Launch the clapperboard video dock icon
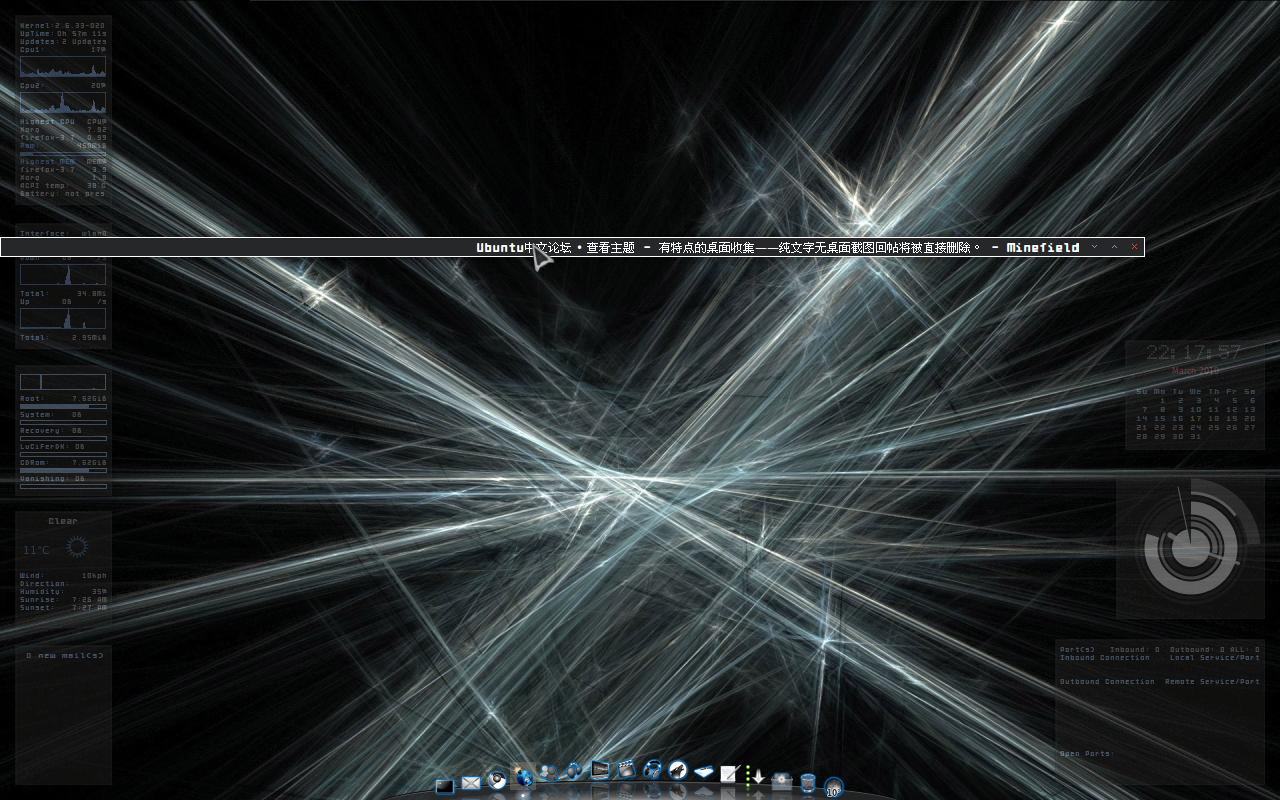Image resolution: width=1280 pixels, height=800 pixels. coord(626,770)
